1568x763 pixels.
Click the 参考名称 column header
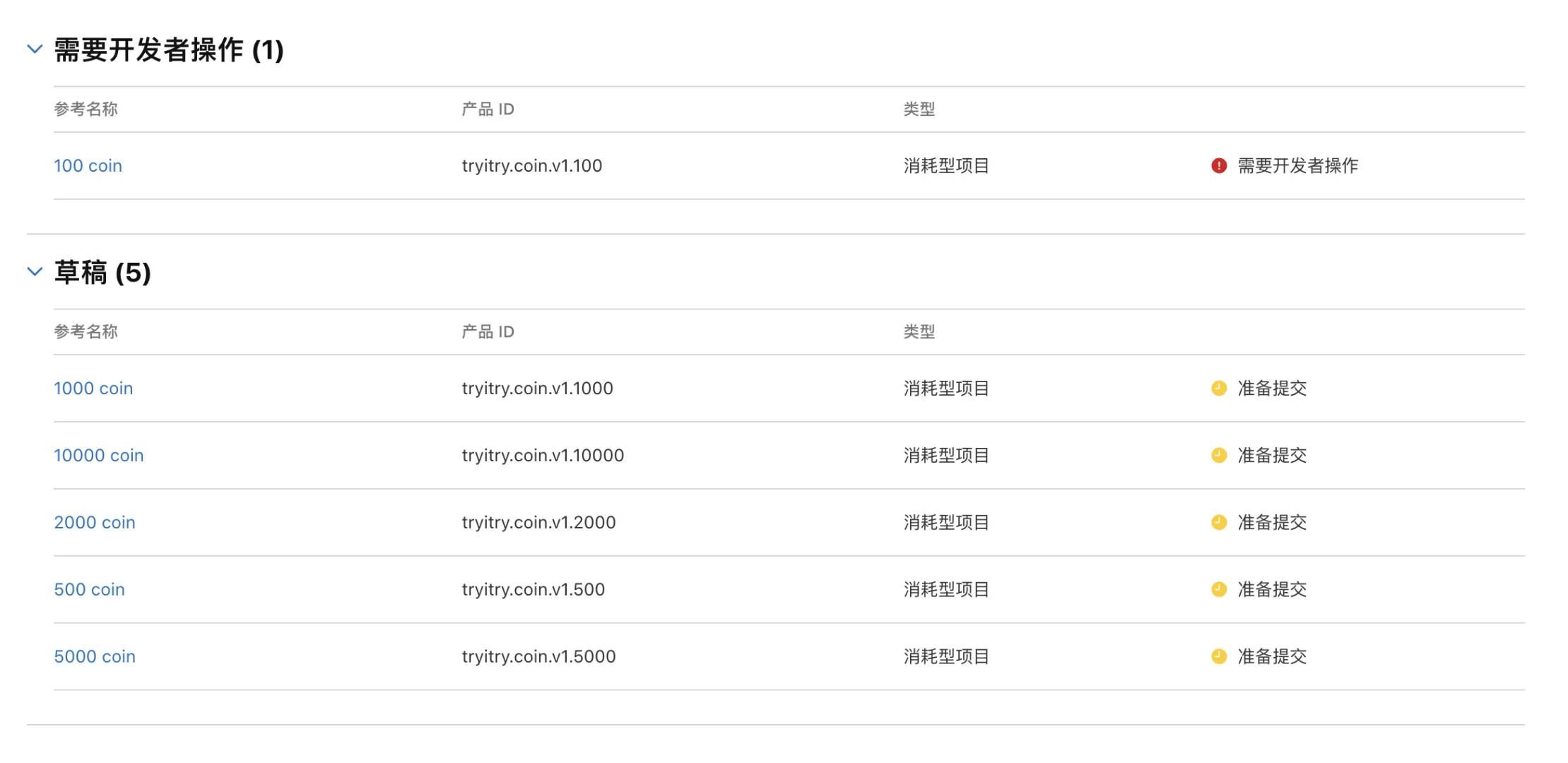tap(86, 110)
